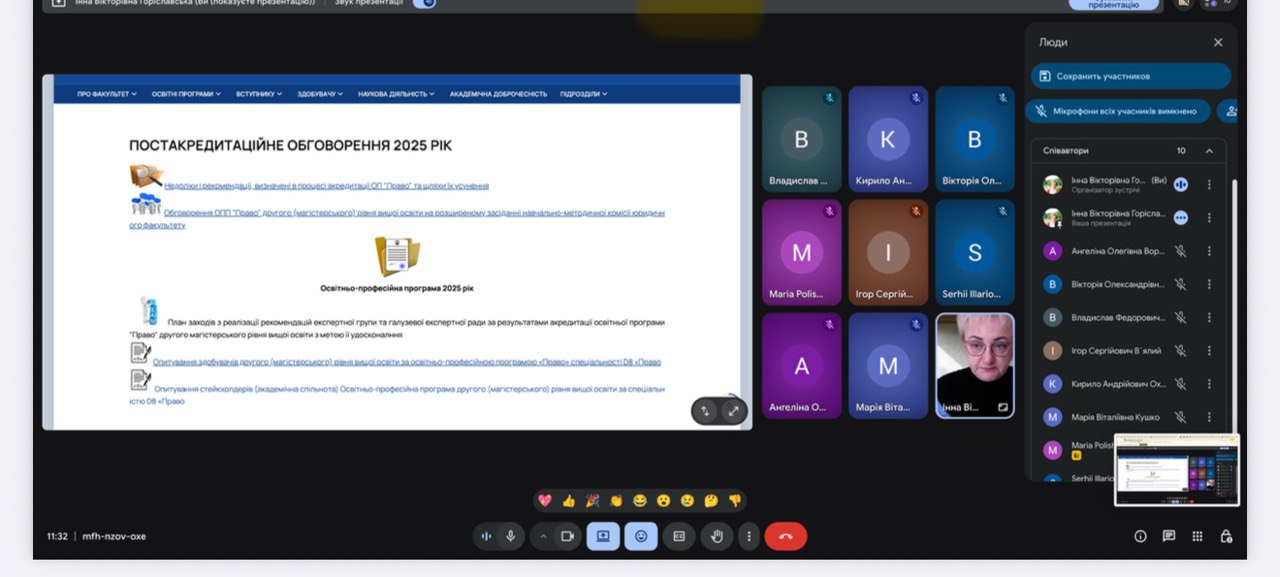Expand ПІДРОЗДІЛИ dropdown menu
1280x577 pixels.
coord(584,94)
